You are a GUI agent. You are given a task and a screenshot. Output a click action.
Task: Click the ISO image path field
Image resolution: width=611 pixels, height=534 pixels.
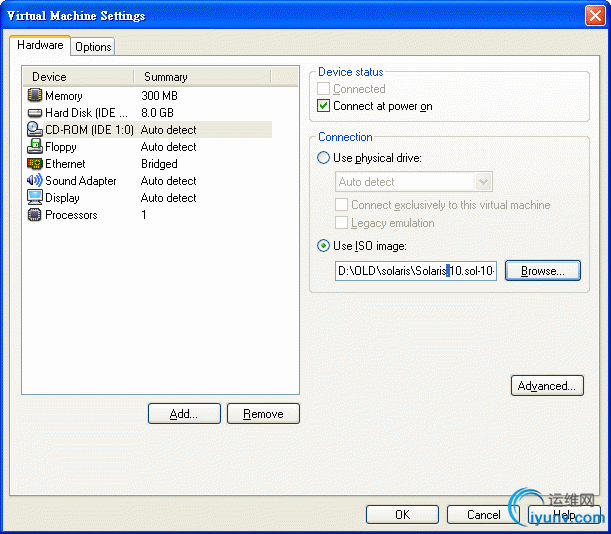(416, 271)
